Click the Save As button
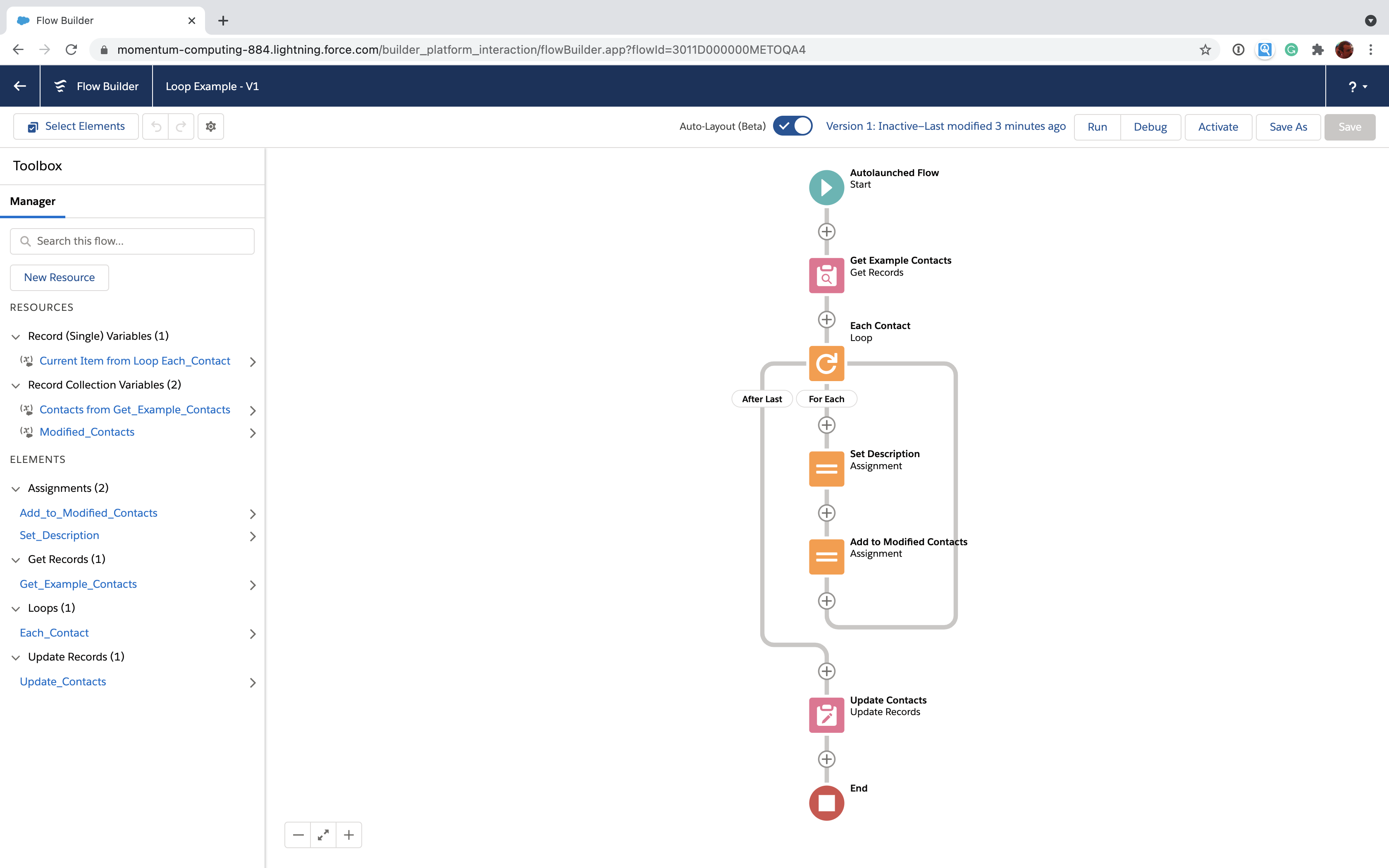This screenshot has height=868, width=1389. [1288, 126]
